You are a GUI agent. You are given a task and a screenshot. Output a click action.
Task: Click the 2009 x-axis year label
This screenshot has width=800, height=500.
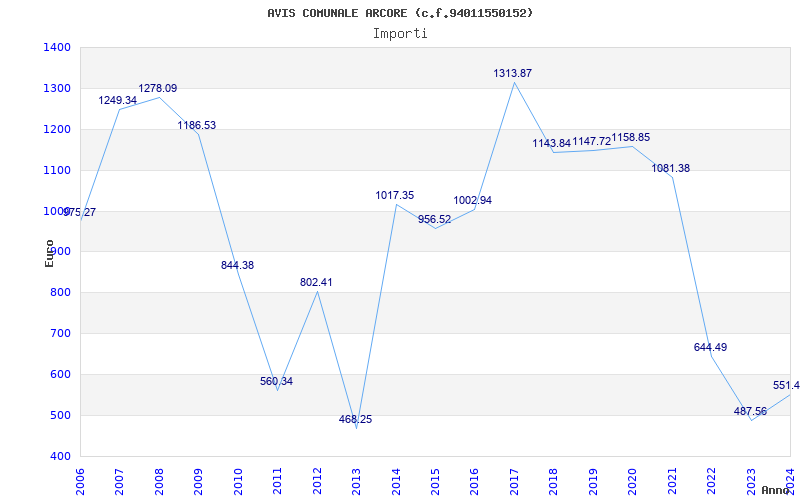[x=198, y=482]
